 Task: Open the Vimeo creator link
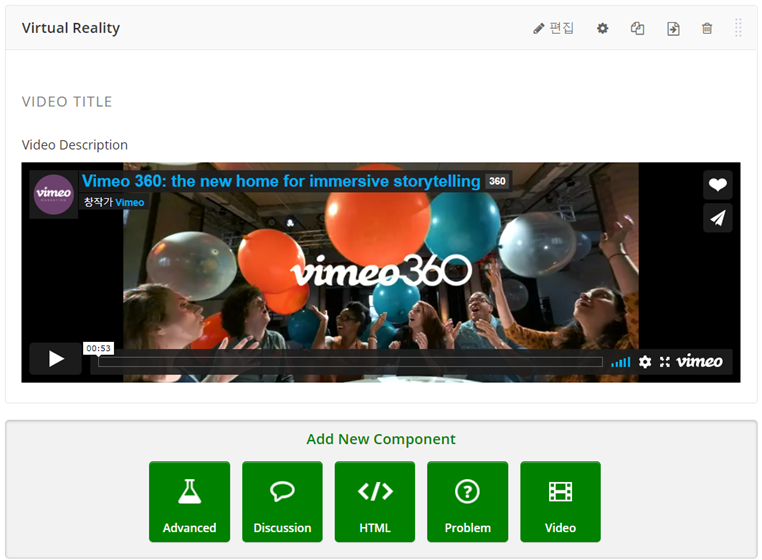pyautogui.click(x=129, y=202)
